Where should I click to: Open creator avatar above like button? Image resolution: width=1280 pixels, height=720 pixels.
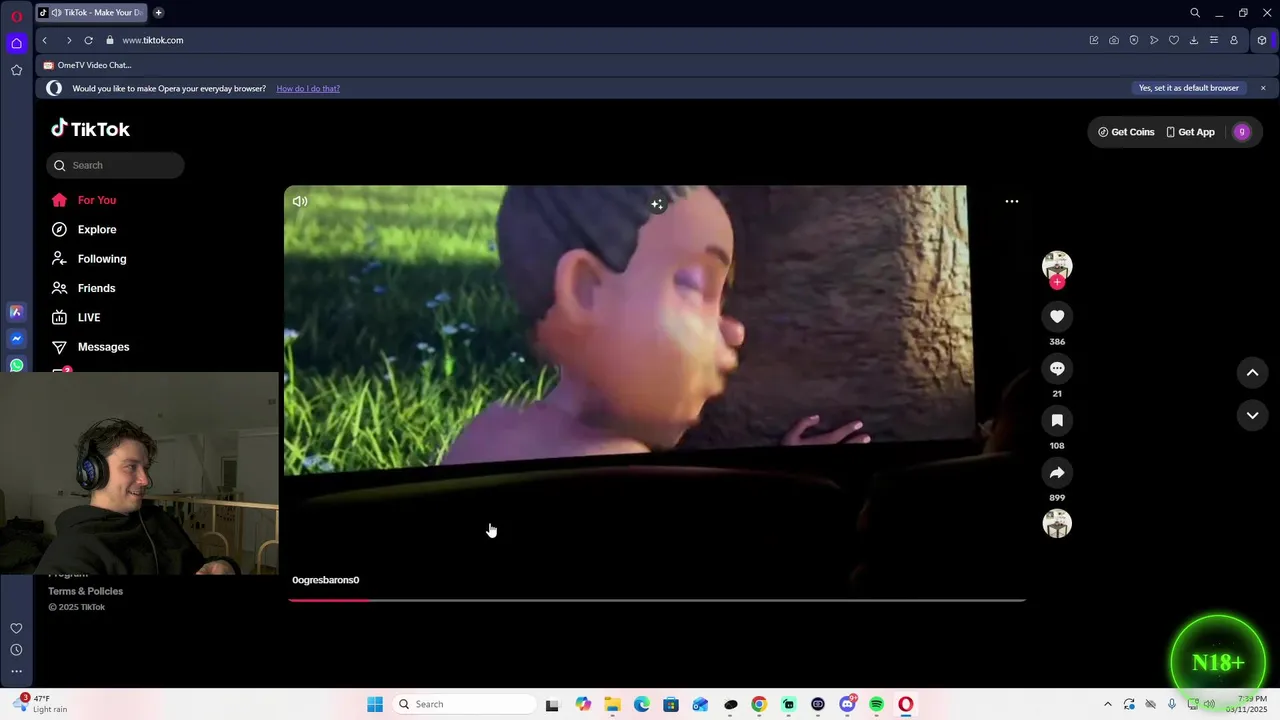pos(1057,265)
